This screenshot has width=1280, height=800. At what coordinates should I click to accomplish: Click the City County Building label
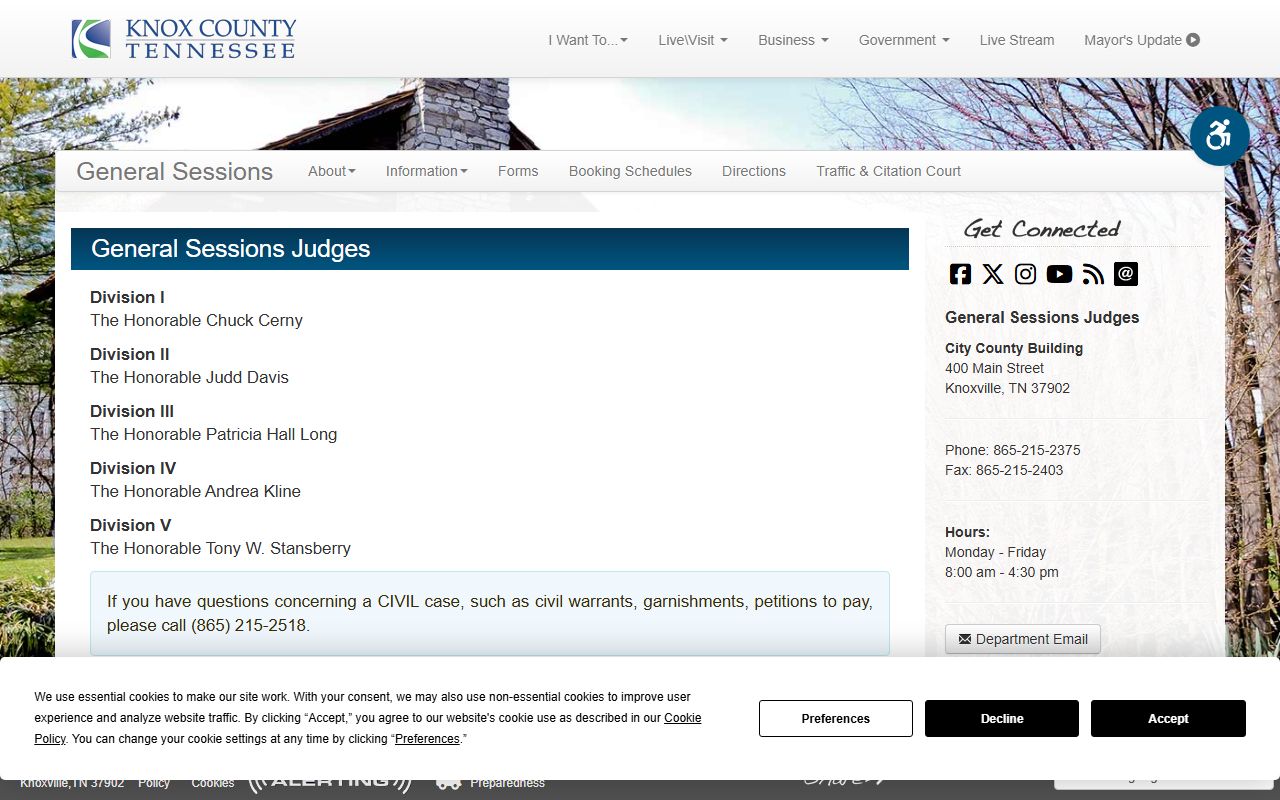point(1014,348)
